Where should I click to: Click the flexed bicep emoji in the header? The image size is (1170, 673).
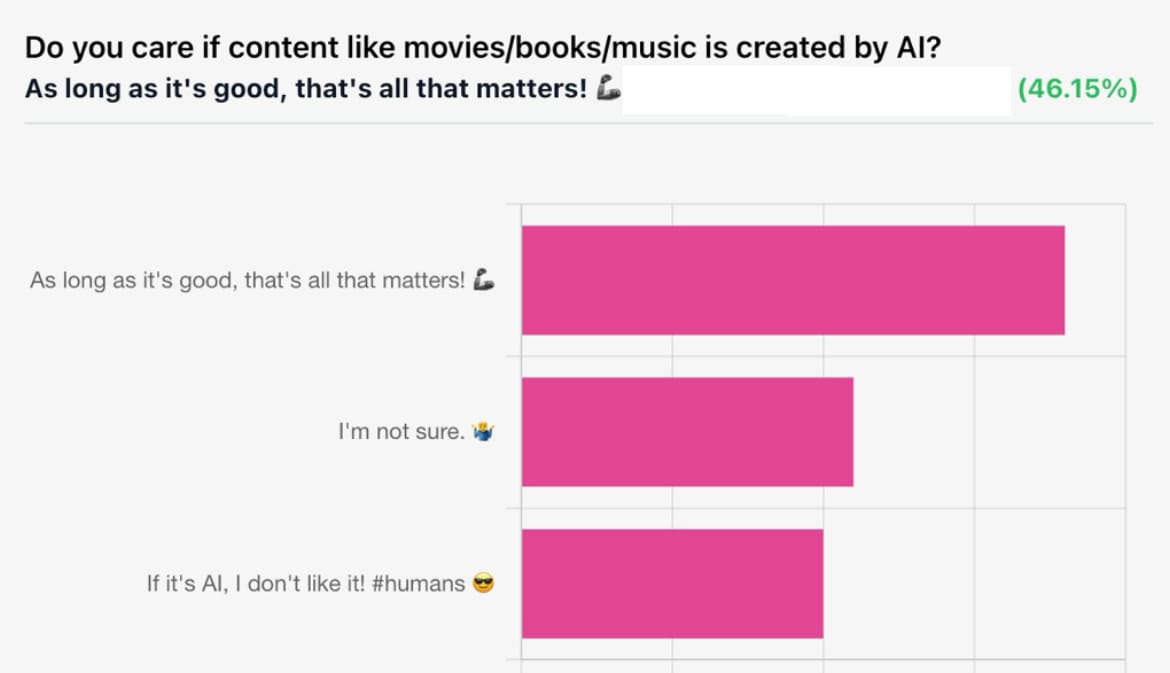609,87
